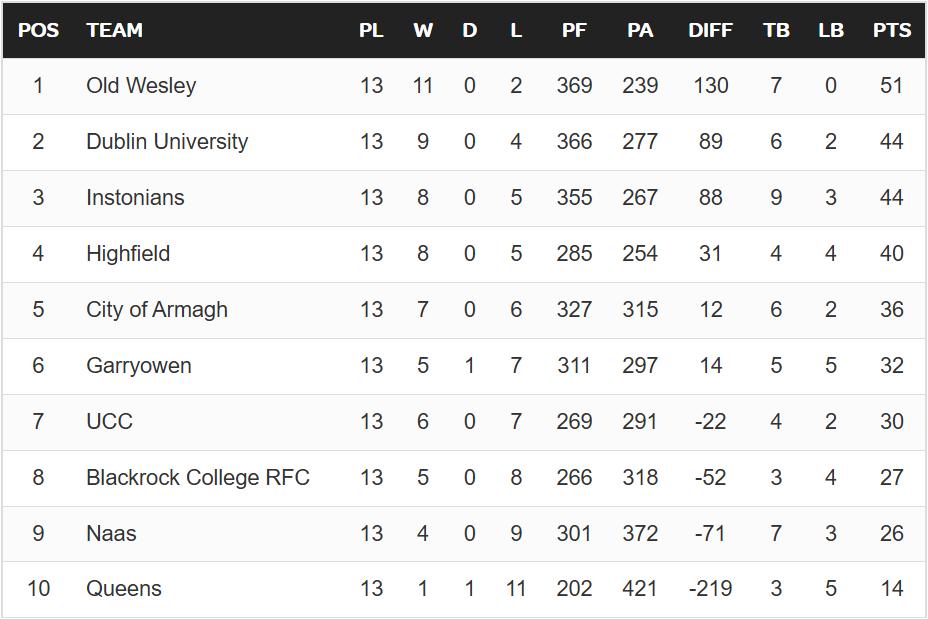928x619 pixels.
Task: Click the PA column header
Action: (640, 30)
